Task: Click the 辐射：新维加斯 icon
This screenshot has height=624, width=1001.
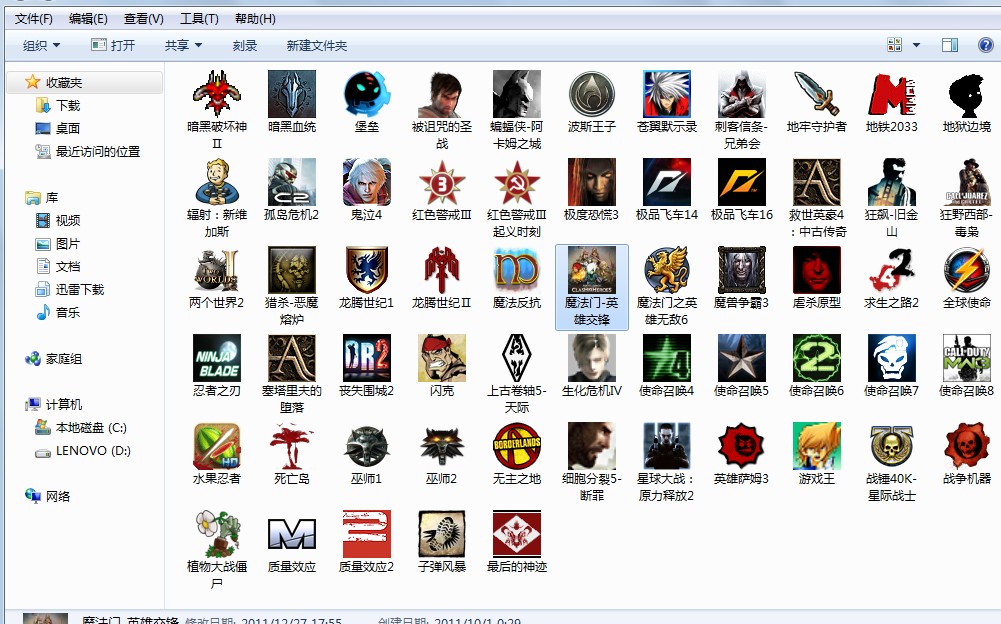Action: click(x=217, y=182)
